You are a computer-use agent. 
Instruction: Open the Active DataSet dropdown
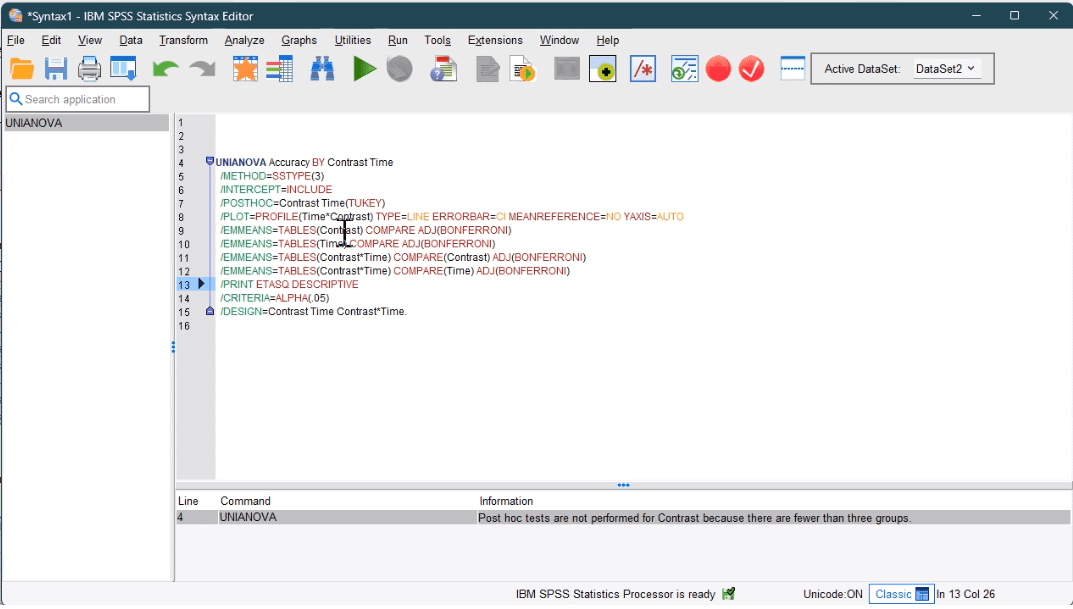[x=947, y=69]
